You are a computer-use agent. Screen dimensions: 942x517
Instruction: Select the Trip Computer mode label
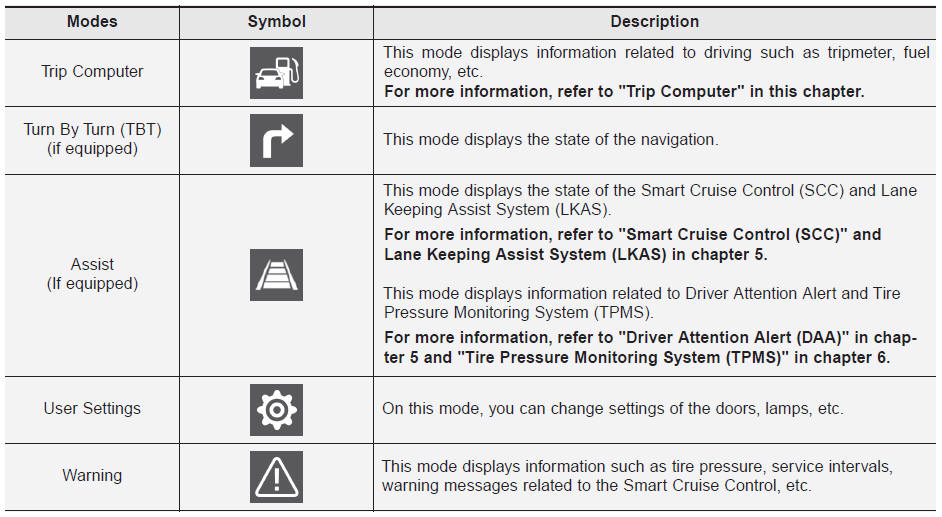pyautogui.click(x=92, y=72)
